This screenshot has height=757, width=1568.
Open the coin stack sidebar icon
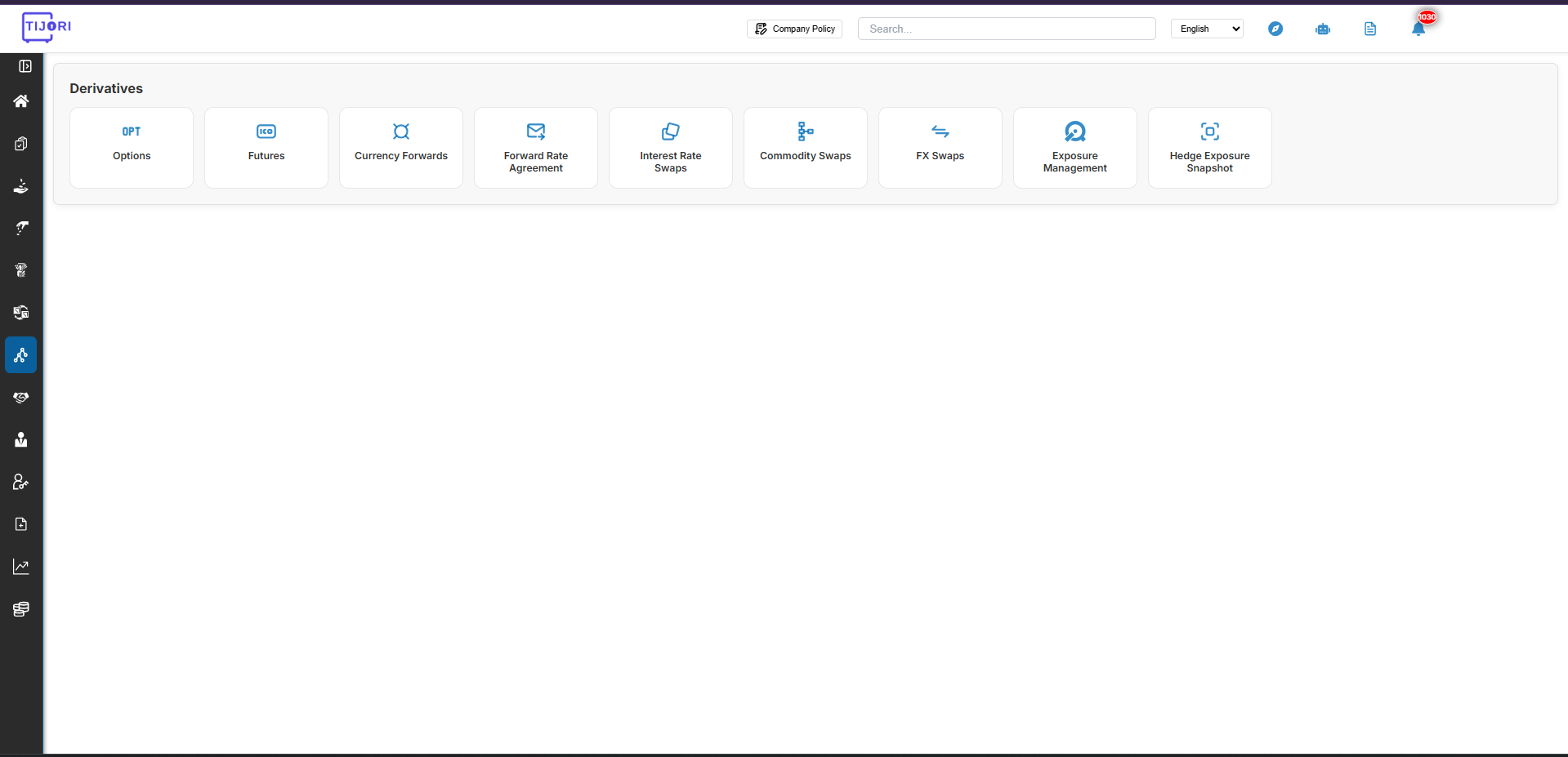(x=21, y=609)
